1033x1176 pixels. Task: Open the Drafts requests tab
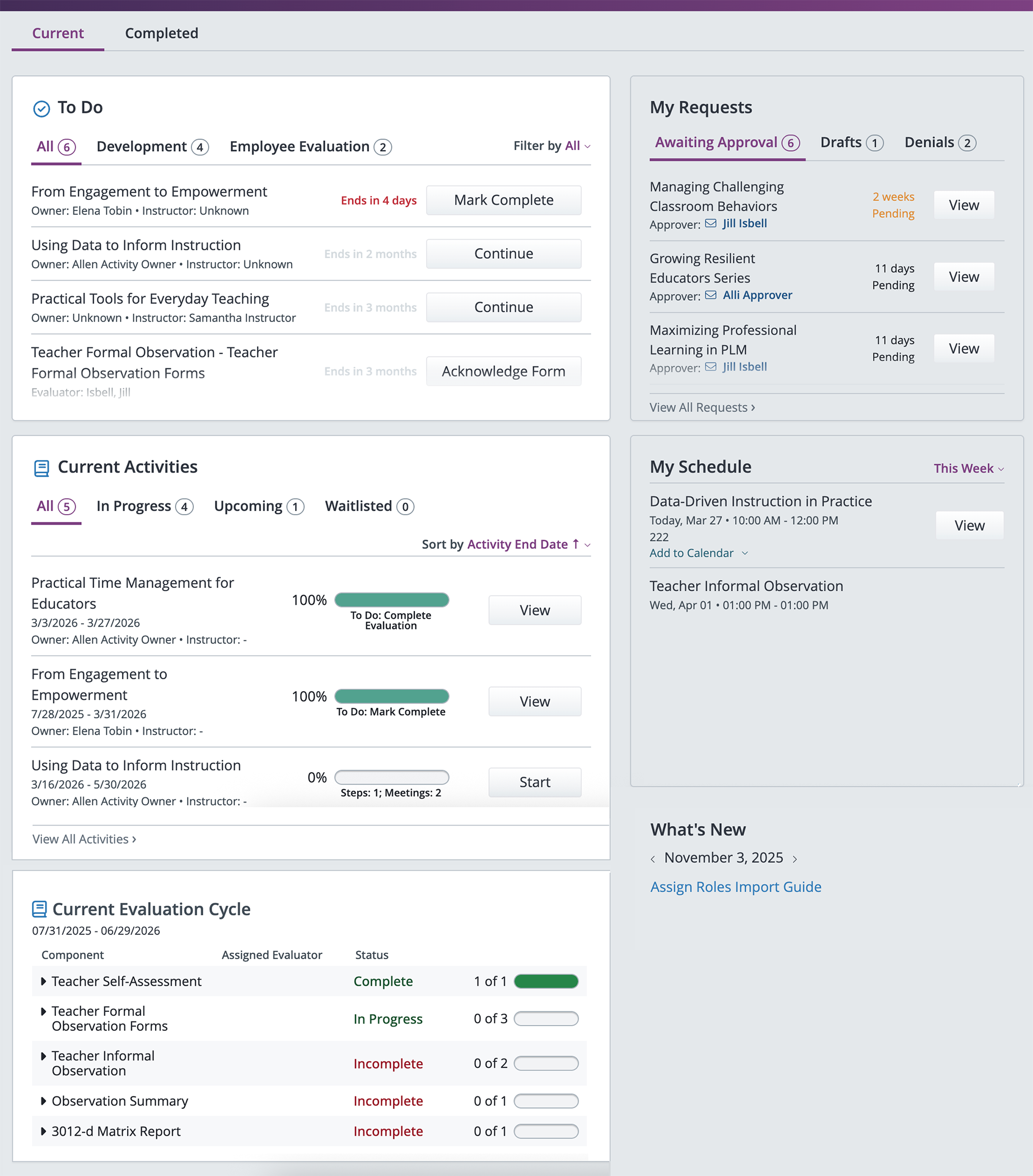[851, 143]
